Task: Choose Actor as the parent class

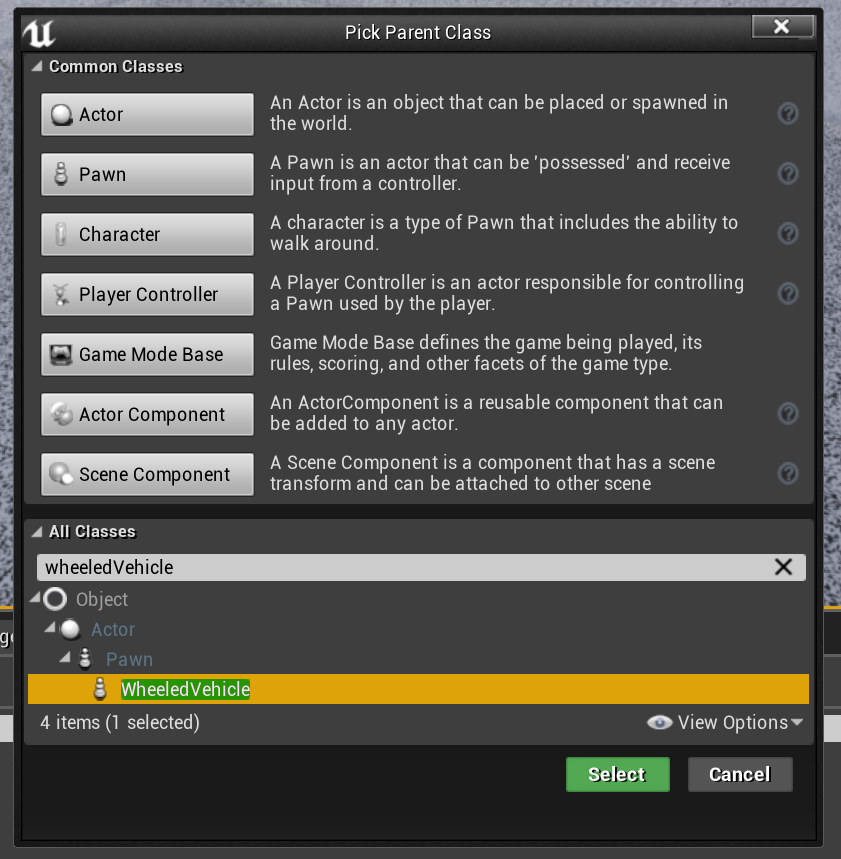Action: tap(147, 114)
